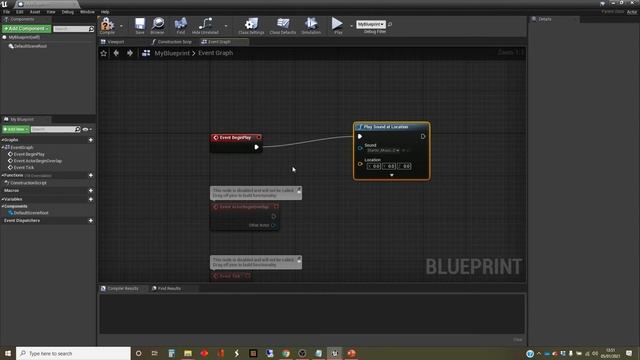640x360 pixels.
Task: Click the Event BeginPlay node title
Action: tap(235, 138)
